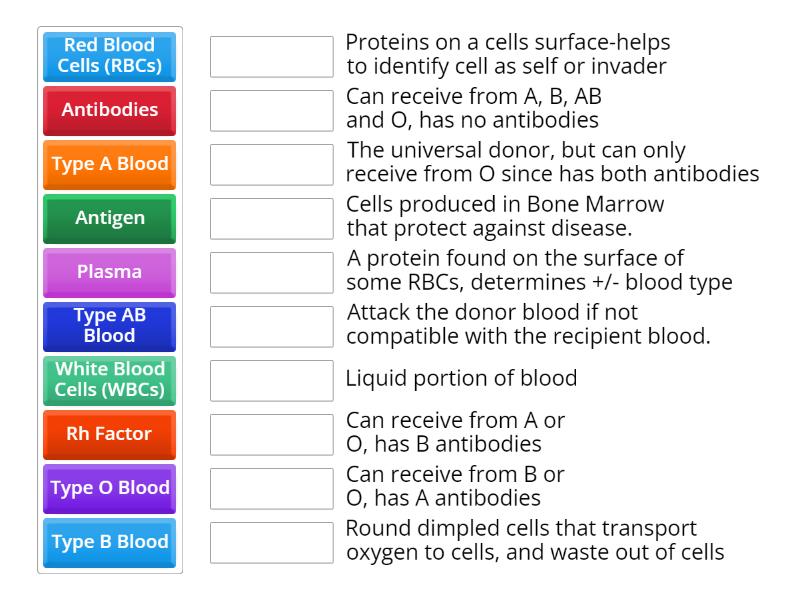Image resolution: width=800 pixels, height=600 pixels.
Task: Select the White Blood Cells (WBCs) tile
Action: pos(108,381)
